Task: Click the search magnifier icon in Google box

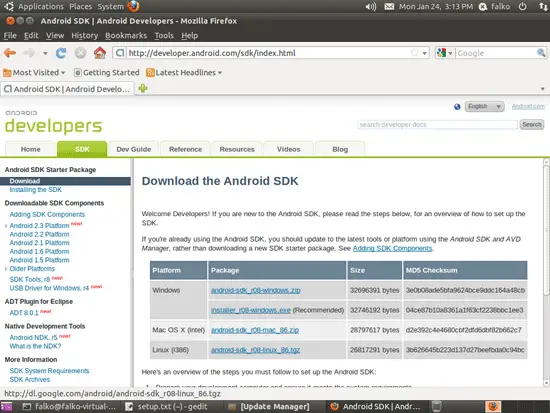Action: click(541, 53)
